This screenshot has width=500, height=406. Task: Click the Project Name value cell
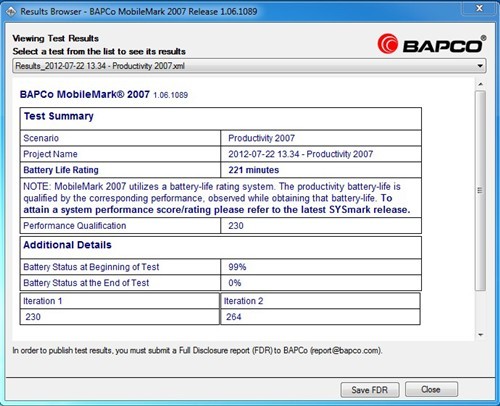[321, 154]
